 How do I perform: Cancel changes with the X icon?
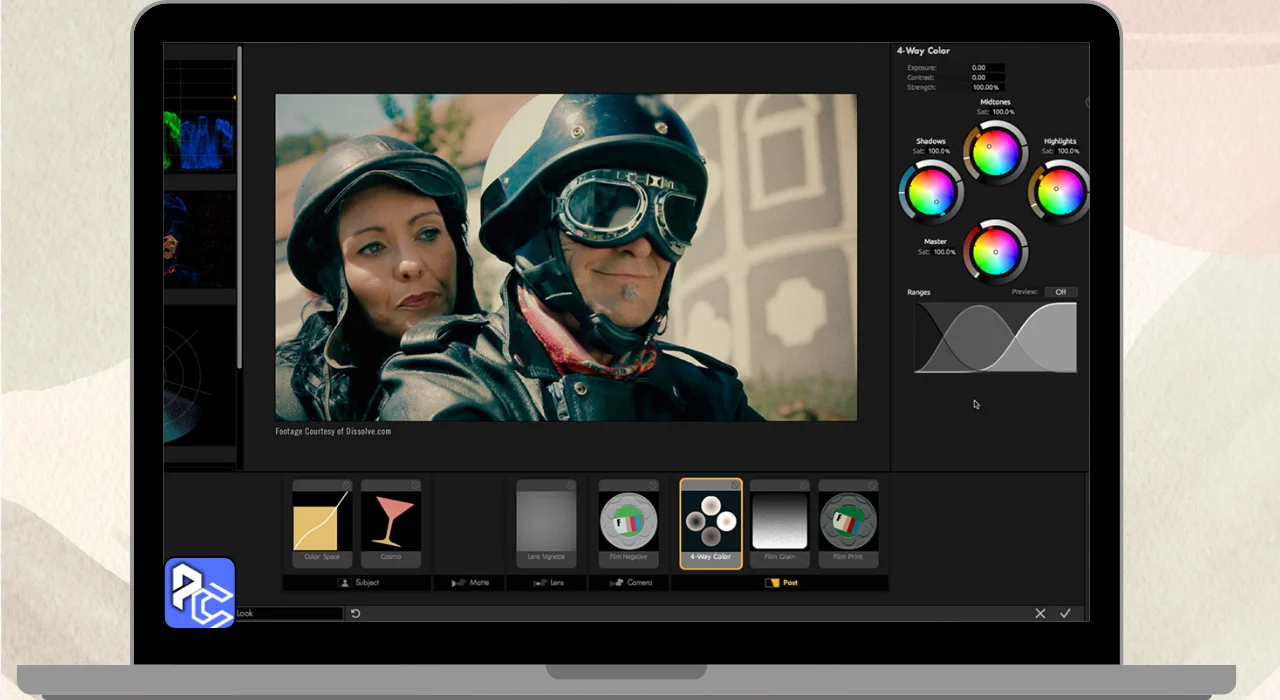click(x=1040, y=613)
